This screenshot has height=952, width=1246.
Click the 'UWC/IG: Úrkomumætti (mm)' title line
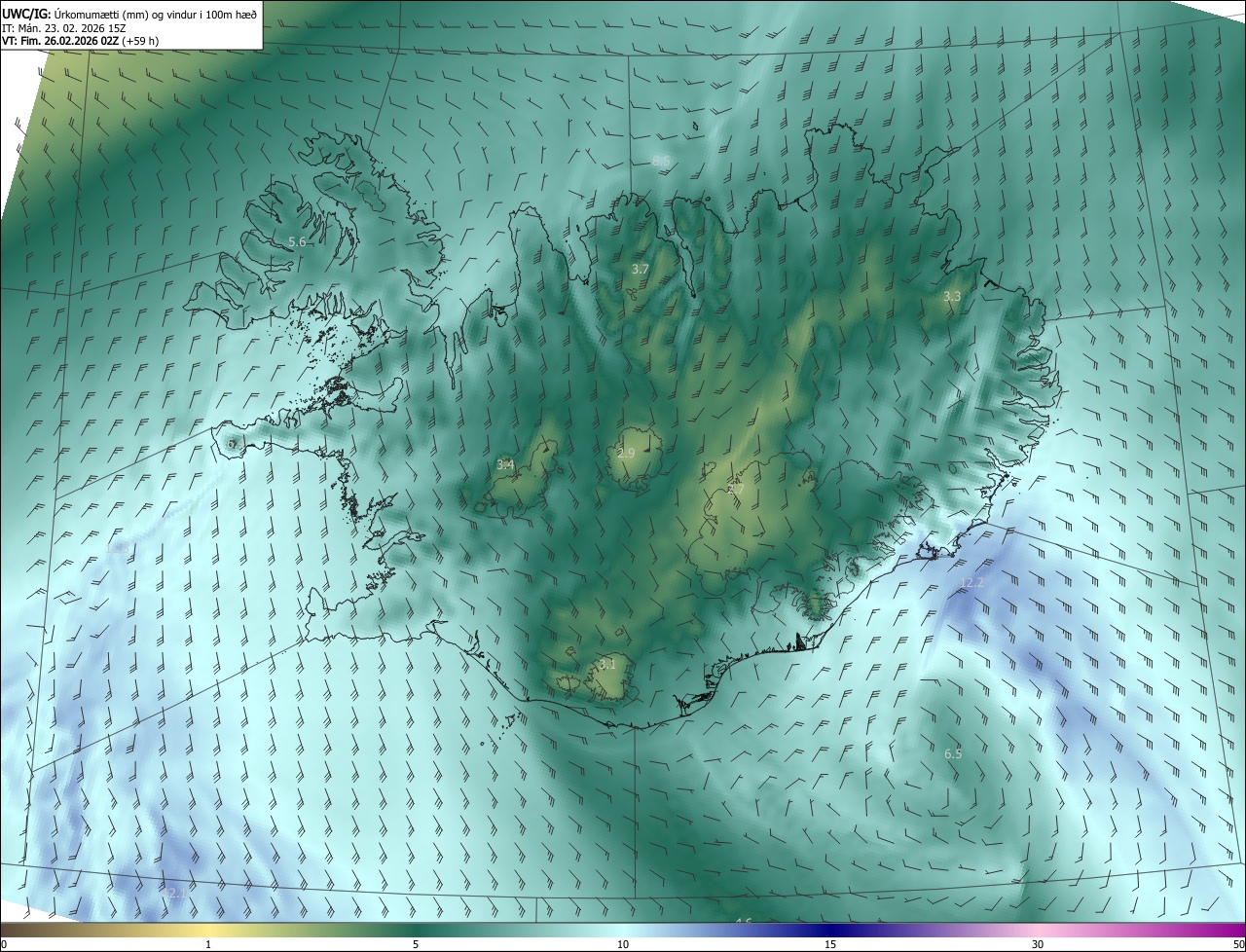click(x=130, y=14)
